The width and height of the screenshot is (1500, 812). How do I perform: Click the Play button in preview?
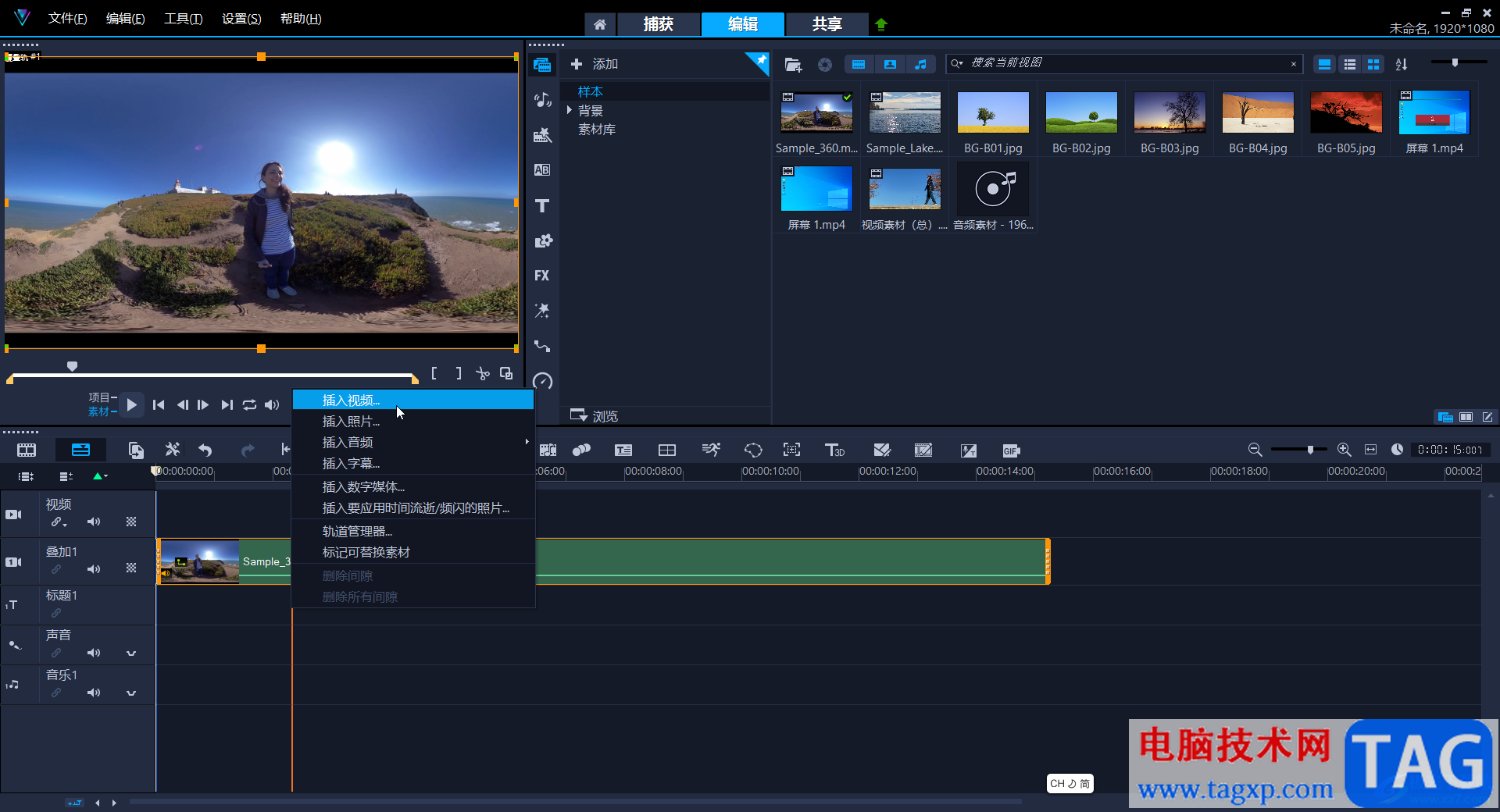[x=132, y=404]
